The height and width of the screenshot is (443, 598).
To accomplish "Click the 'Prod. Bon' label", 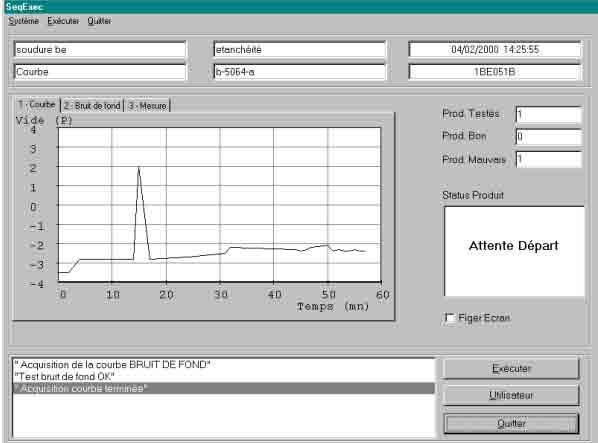I will coord(464,136).
